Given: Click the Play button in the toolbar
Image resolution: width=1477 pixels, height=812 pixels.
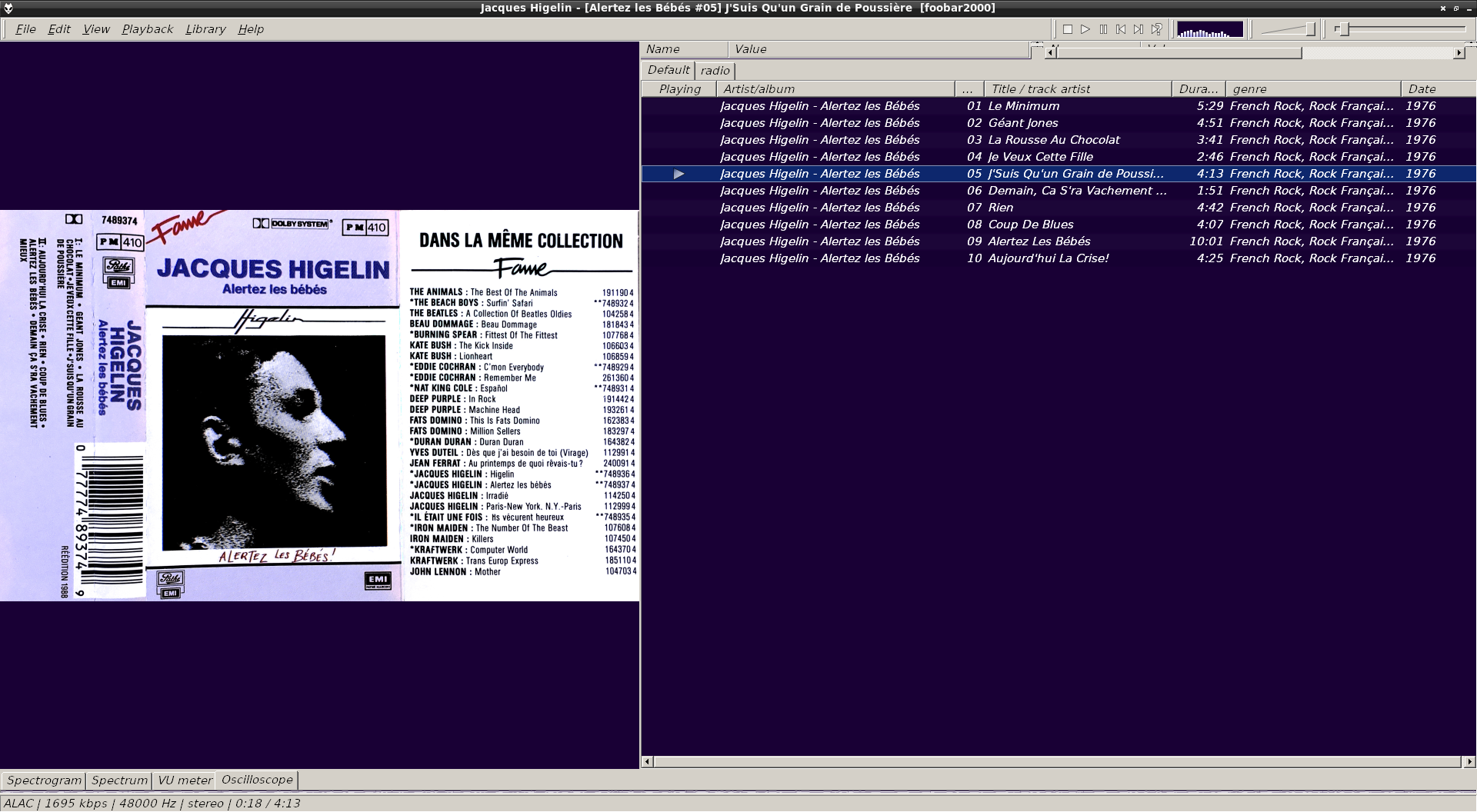Looking at the screenshot, I should pyautogui.click(x=1085, y=29).
